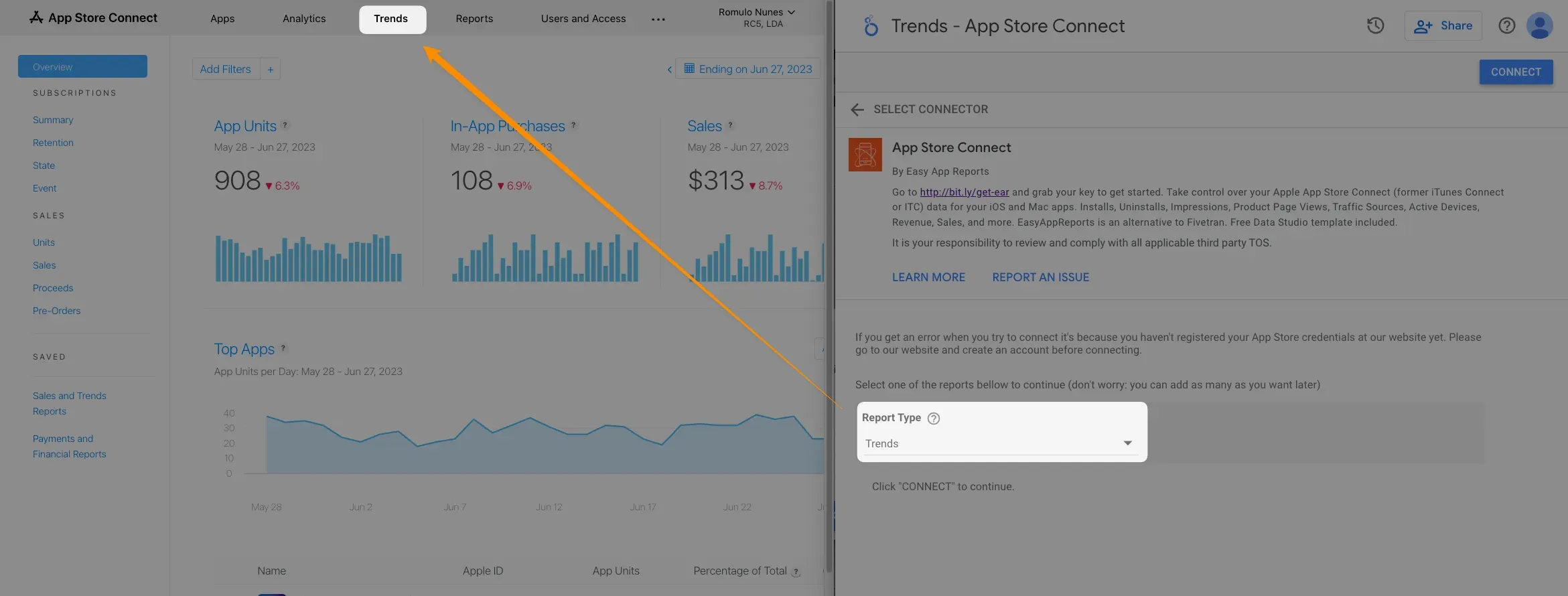Viewport: 1568px width, 596px height.
Task: Show help for App Units
Action: 285,125
